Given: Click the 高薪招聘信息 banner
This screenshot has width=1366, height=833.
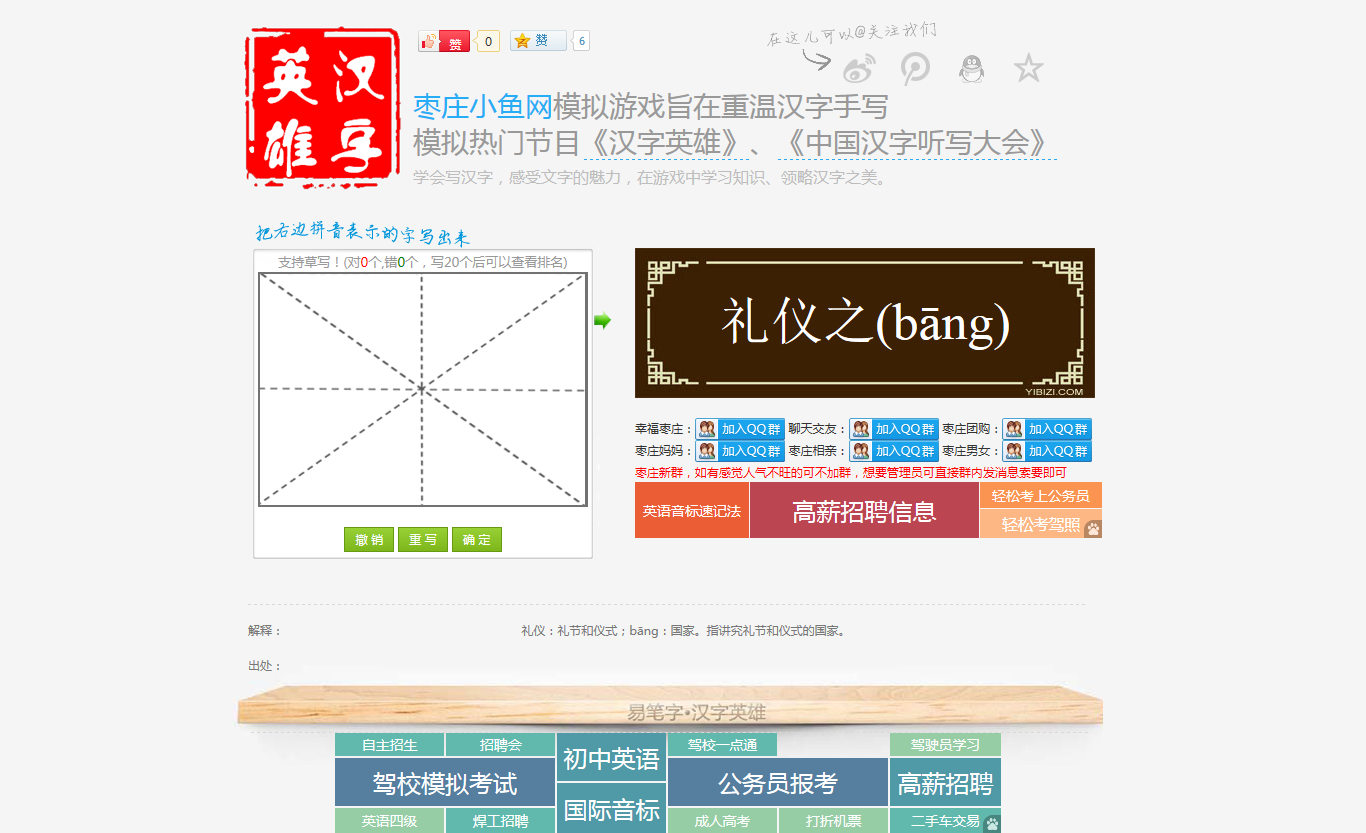Looking at the screenshot, I should [x=863, y=509].
